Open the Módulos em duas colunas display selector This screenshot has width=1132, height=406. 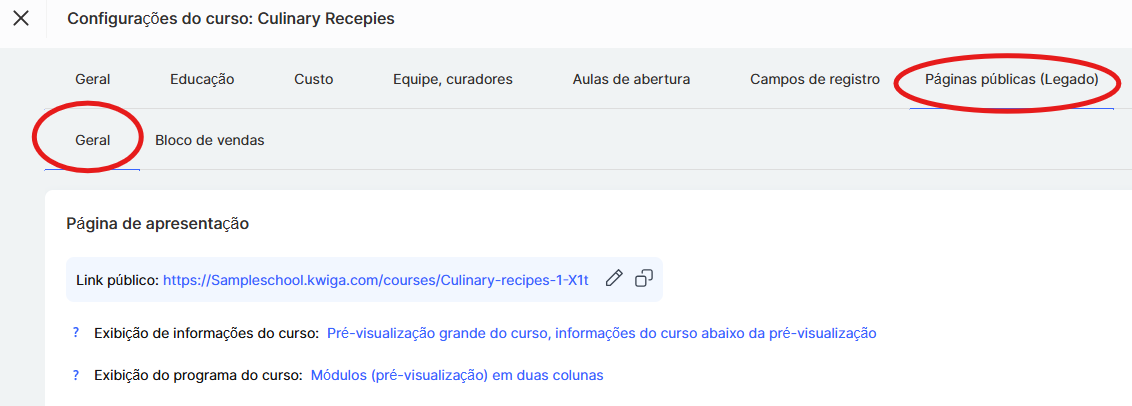tap(456, 375)
